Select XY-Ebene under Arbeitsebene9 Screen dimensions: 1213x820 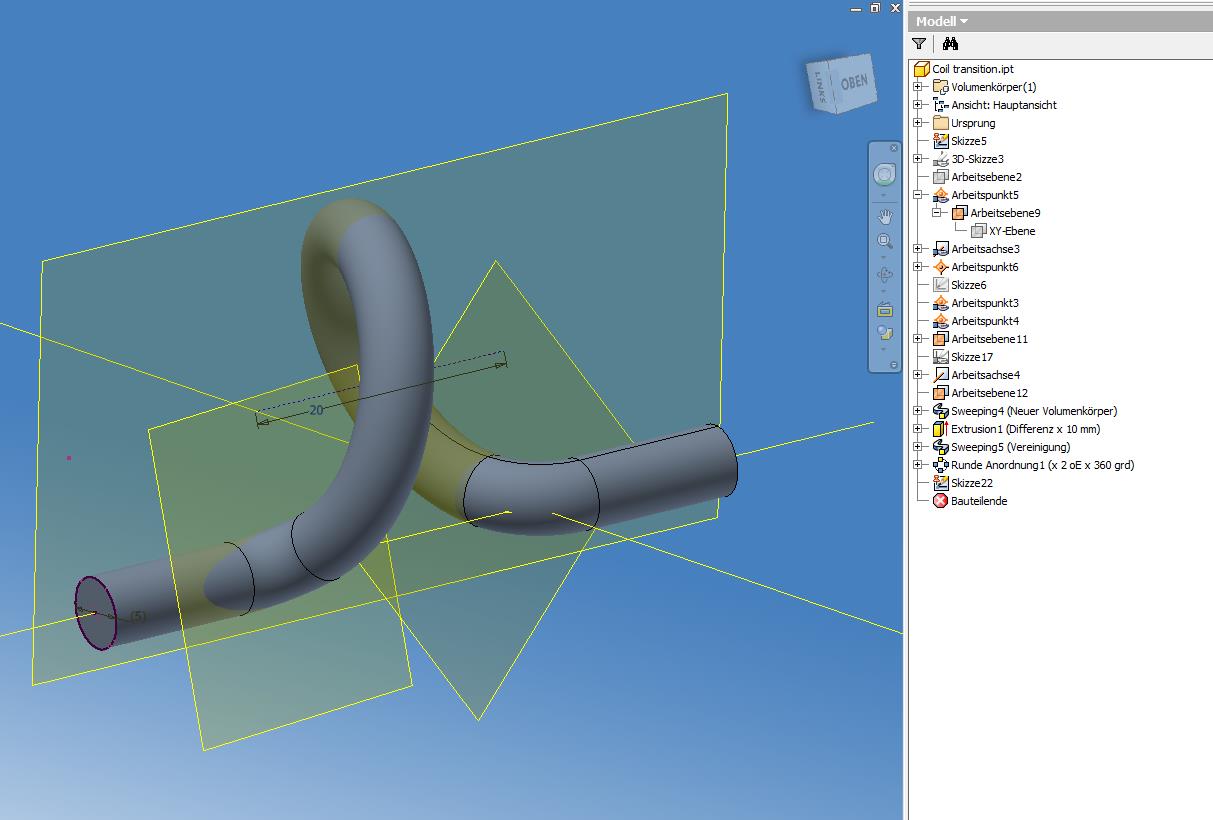[1010, 230]
